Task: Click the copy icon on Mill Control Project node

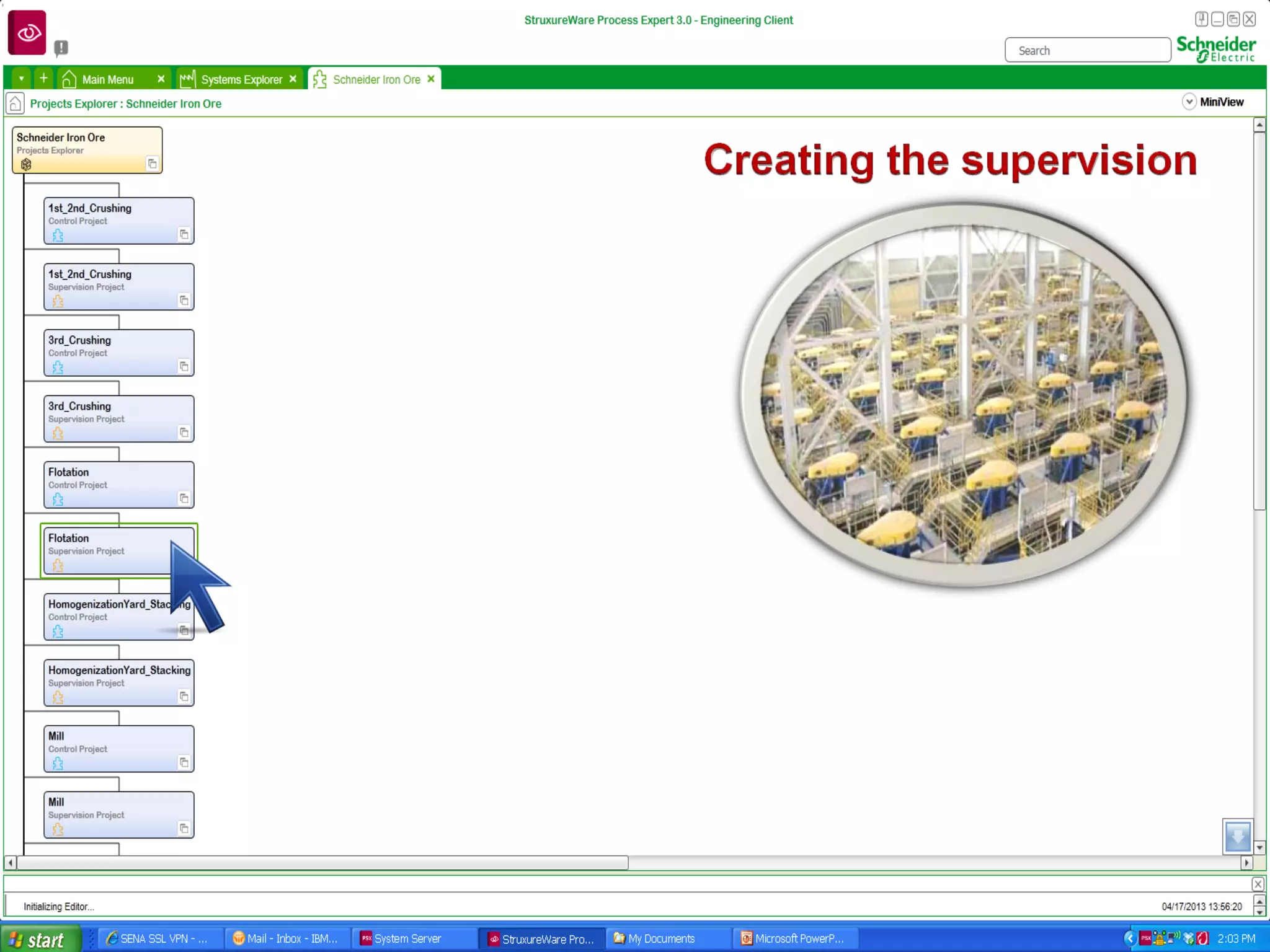Action: coord(184,762)
